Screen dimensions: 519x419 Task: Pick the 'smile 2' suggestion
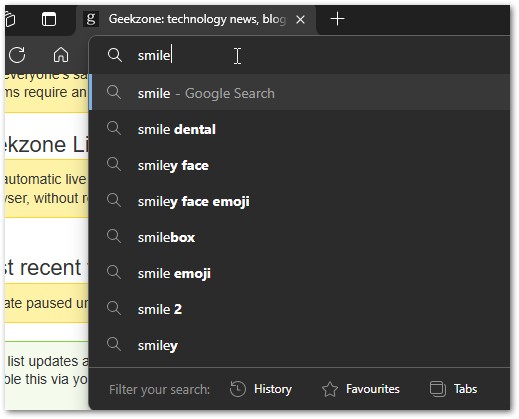[x=300, y=309]
